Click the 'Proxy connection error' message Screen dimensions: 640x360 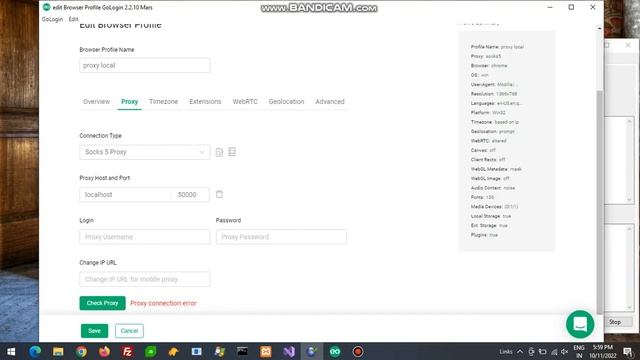tap(163, 303)
